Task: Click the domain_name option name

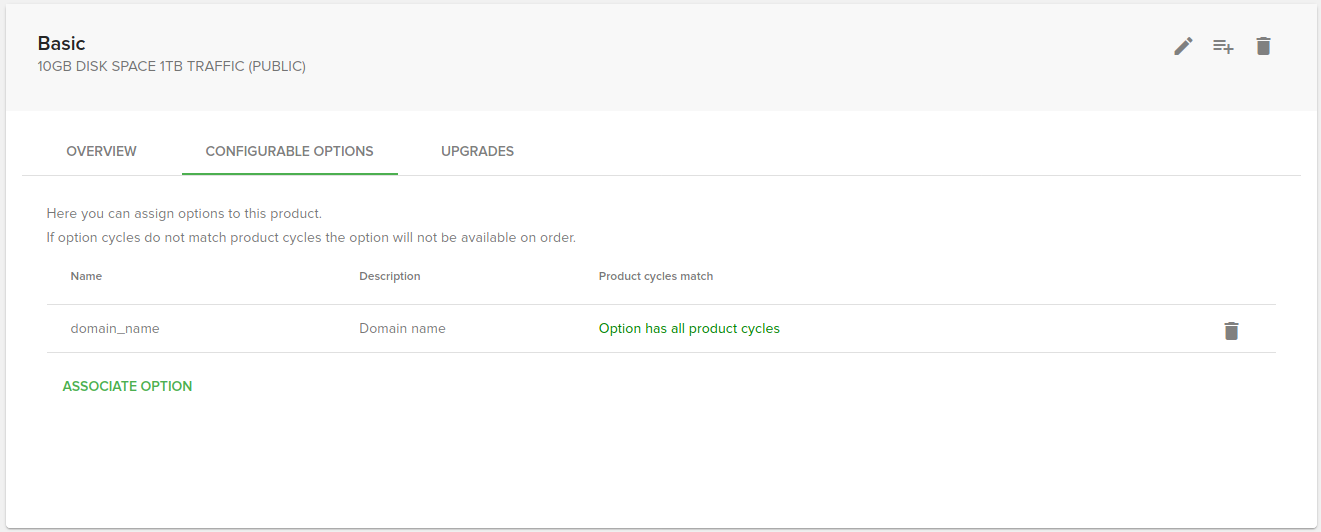Action: pos(114,328)
